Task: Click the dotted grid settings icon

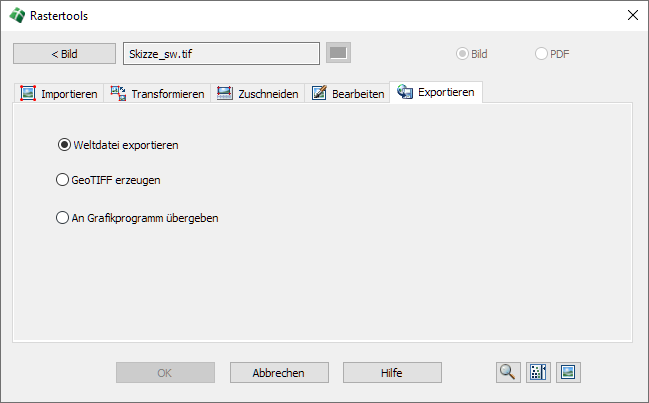Action: pos(538,372)
